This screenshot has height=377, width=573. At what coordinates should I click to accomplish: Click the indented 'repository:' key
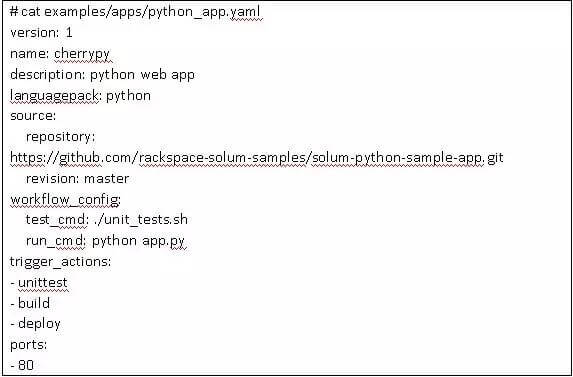[x=60, y=137]
